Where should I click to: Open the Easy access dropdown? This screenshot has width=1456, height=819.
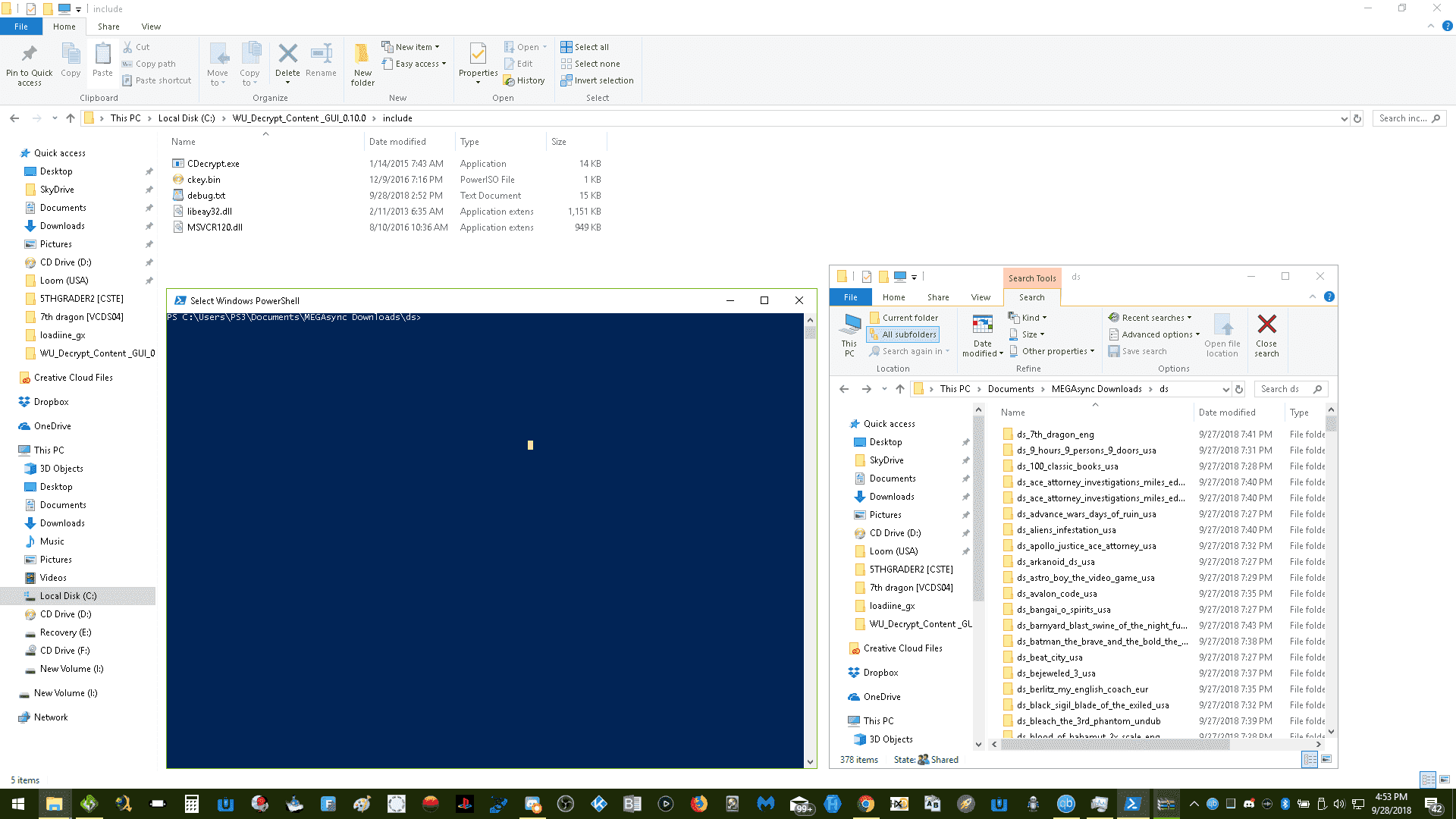[414, 64]
